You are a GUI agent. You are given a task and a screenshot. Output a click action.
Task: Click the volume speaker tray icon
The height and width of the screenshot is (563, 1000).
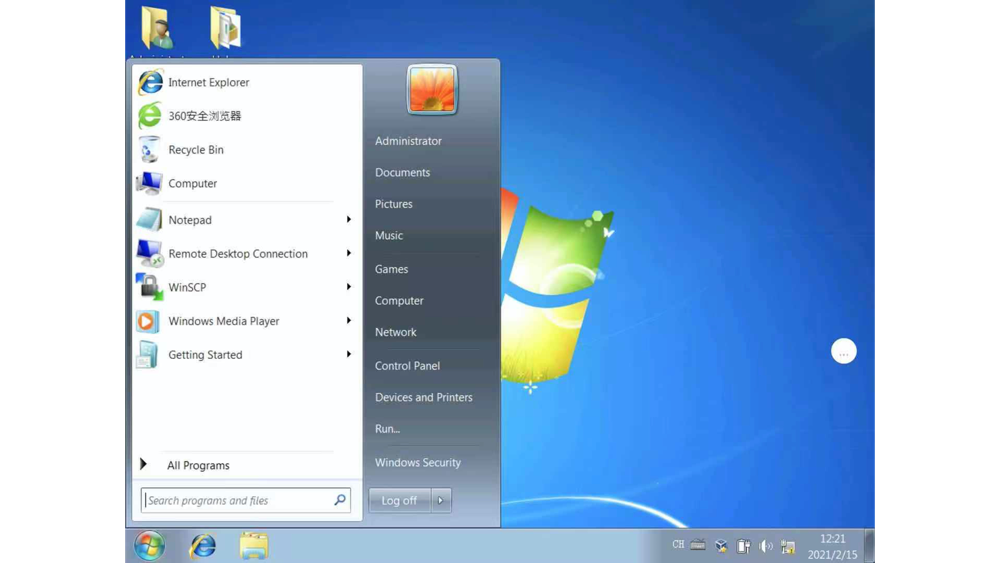coord(766,546)
